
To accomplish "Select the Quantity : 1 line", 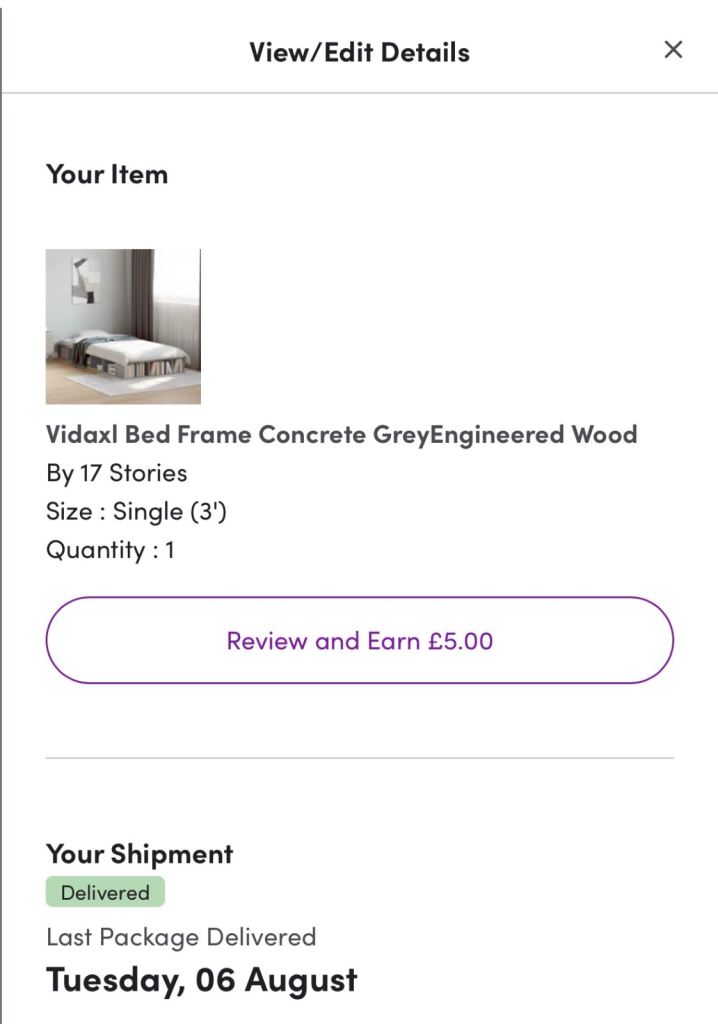I will 110,549.
